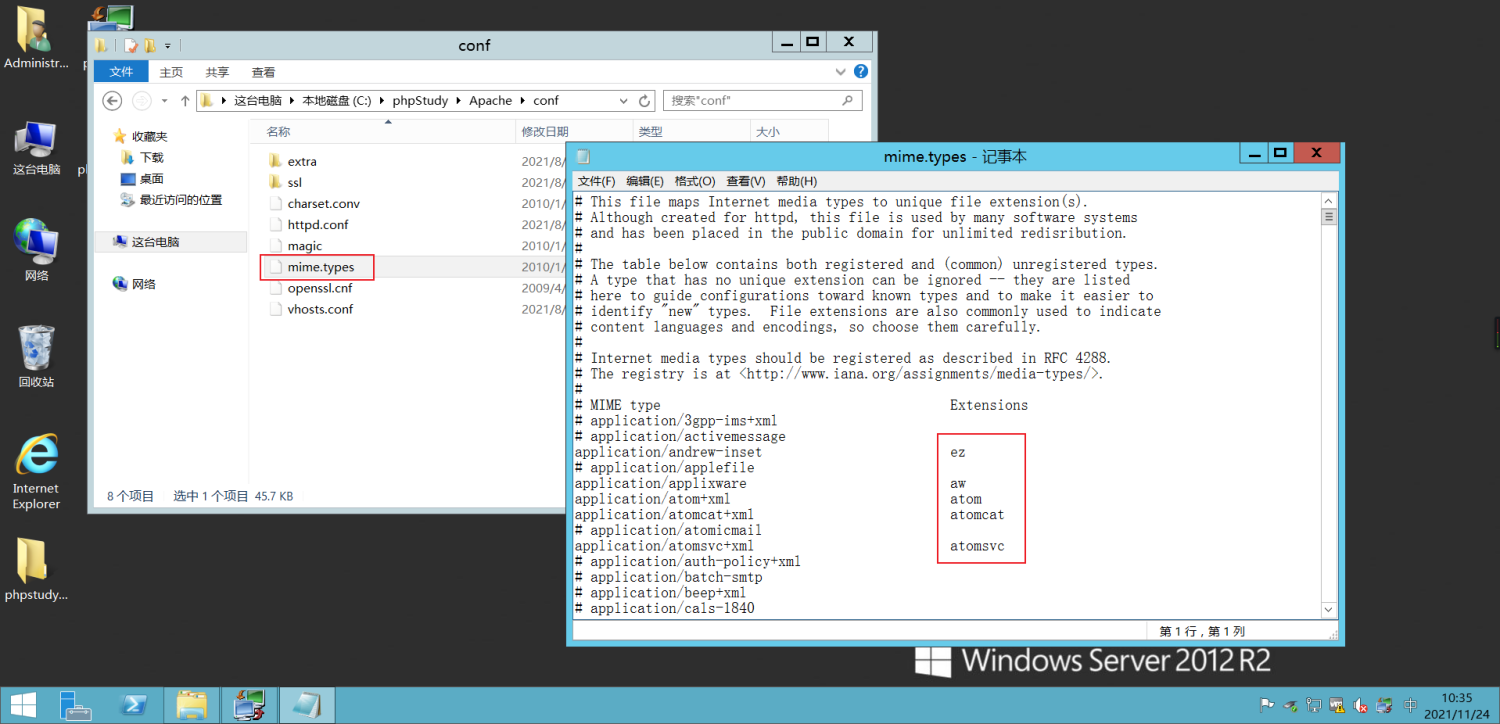Click New Folder icon in quick access toolbar
Image resolution: width=1500 pixels, height=724 pixels.
pos(149,46)
